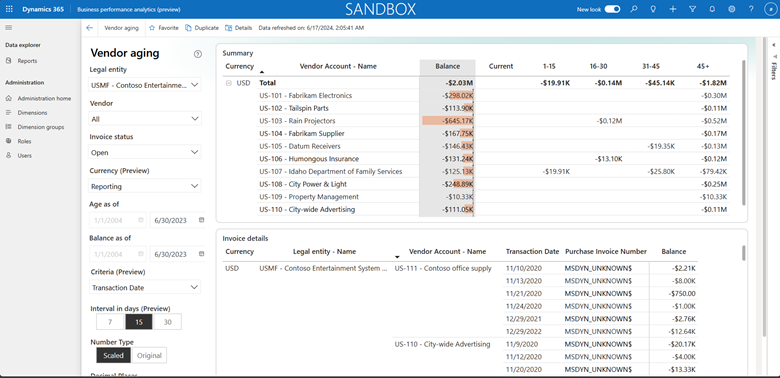780x378 pixels.
Task: Switch Number Type to Scaled
Action: [113, 356]
